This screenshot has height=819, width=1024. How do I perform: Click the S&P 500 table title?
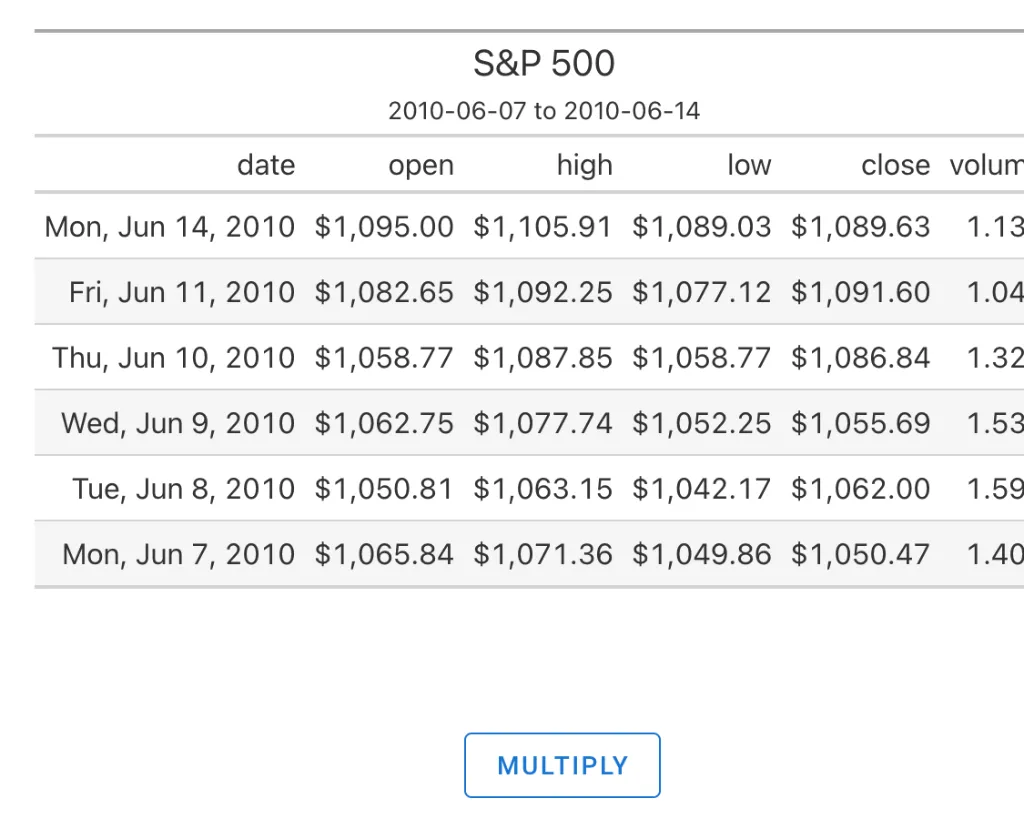click(x=544, y=64)
